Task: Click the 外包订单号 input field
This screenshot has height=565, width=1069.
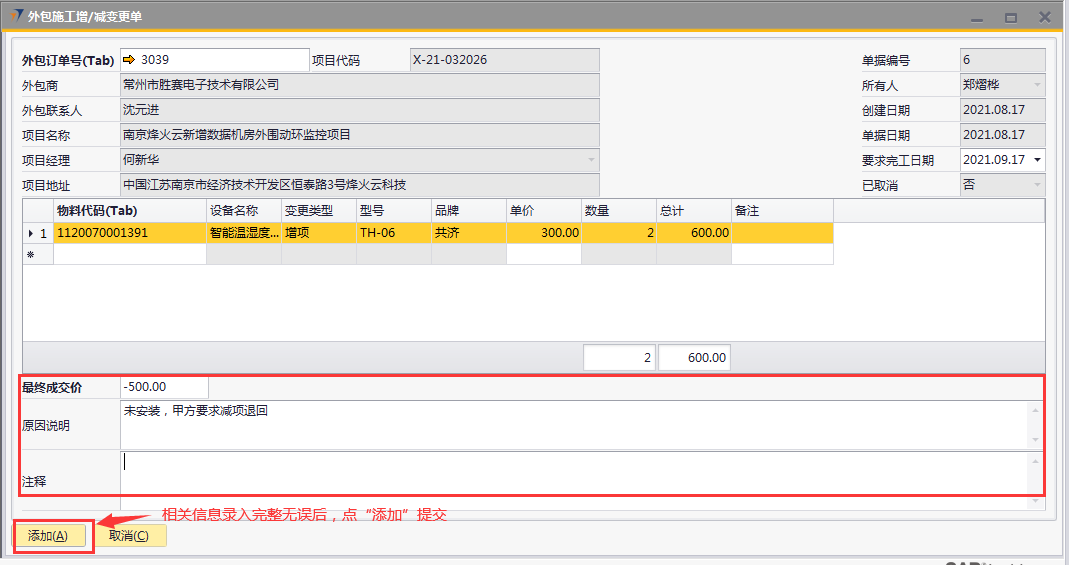Action: (222, 60)
